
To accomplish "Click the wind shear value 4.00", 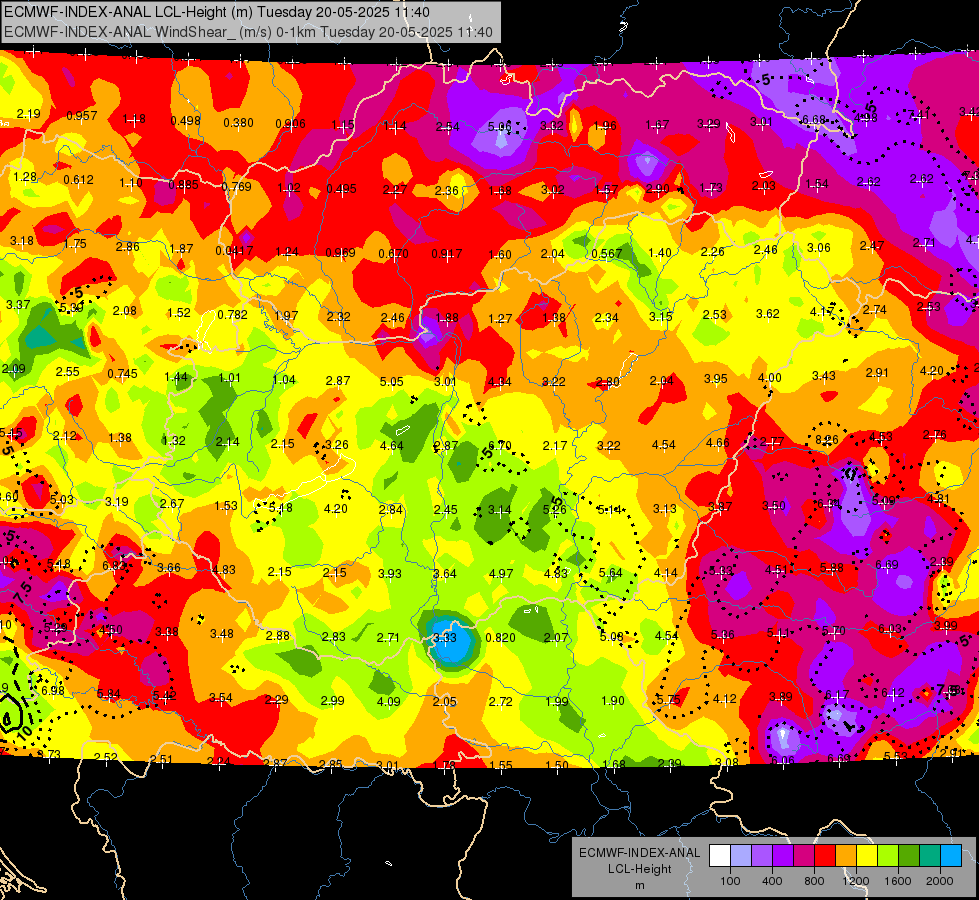I will 769,378.
